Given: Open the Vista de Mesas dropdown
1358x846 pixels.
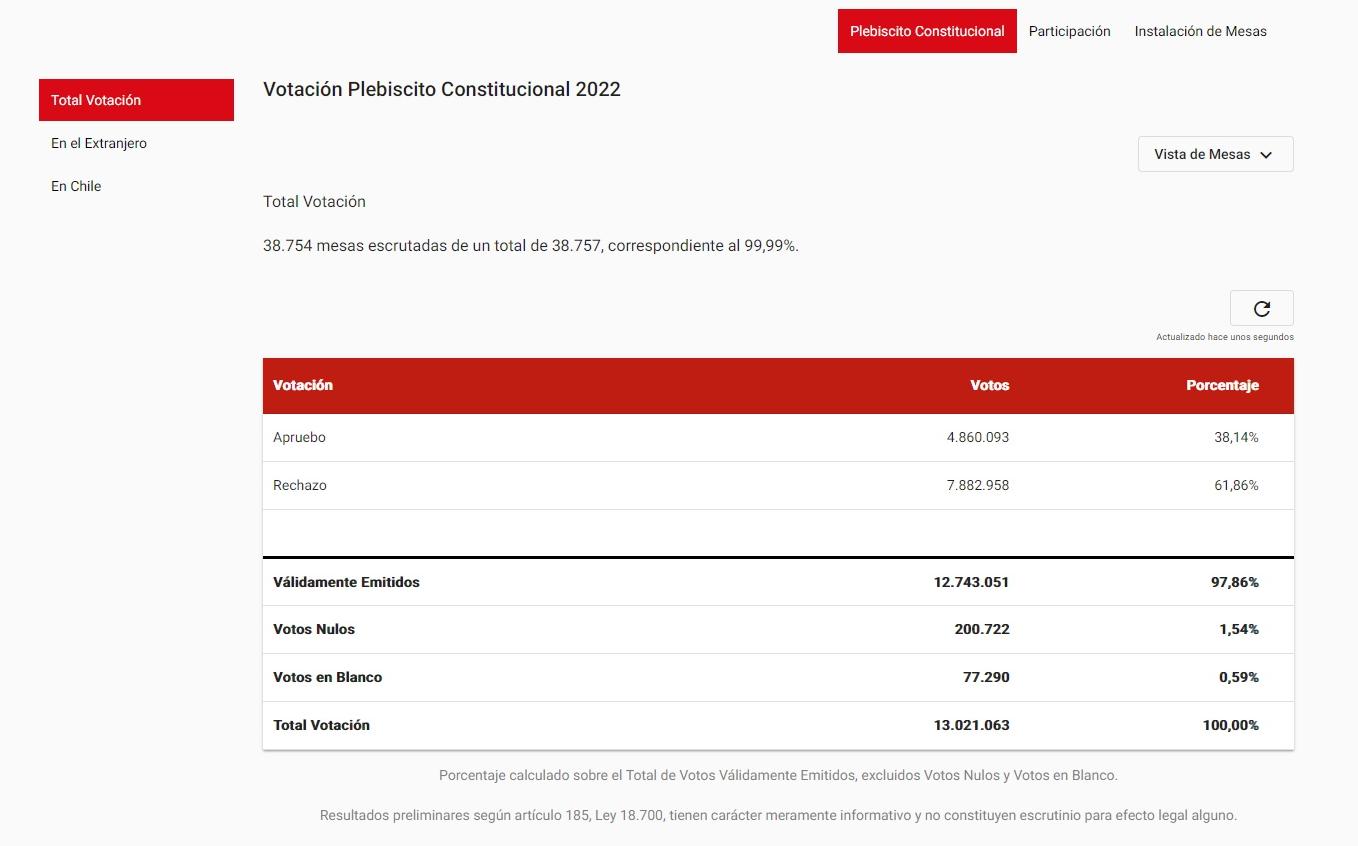Looking at the screenshot, I should (1215, 154).
